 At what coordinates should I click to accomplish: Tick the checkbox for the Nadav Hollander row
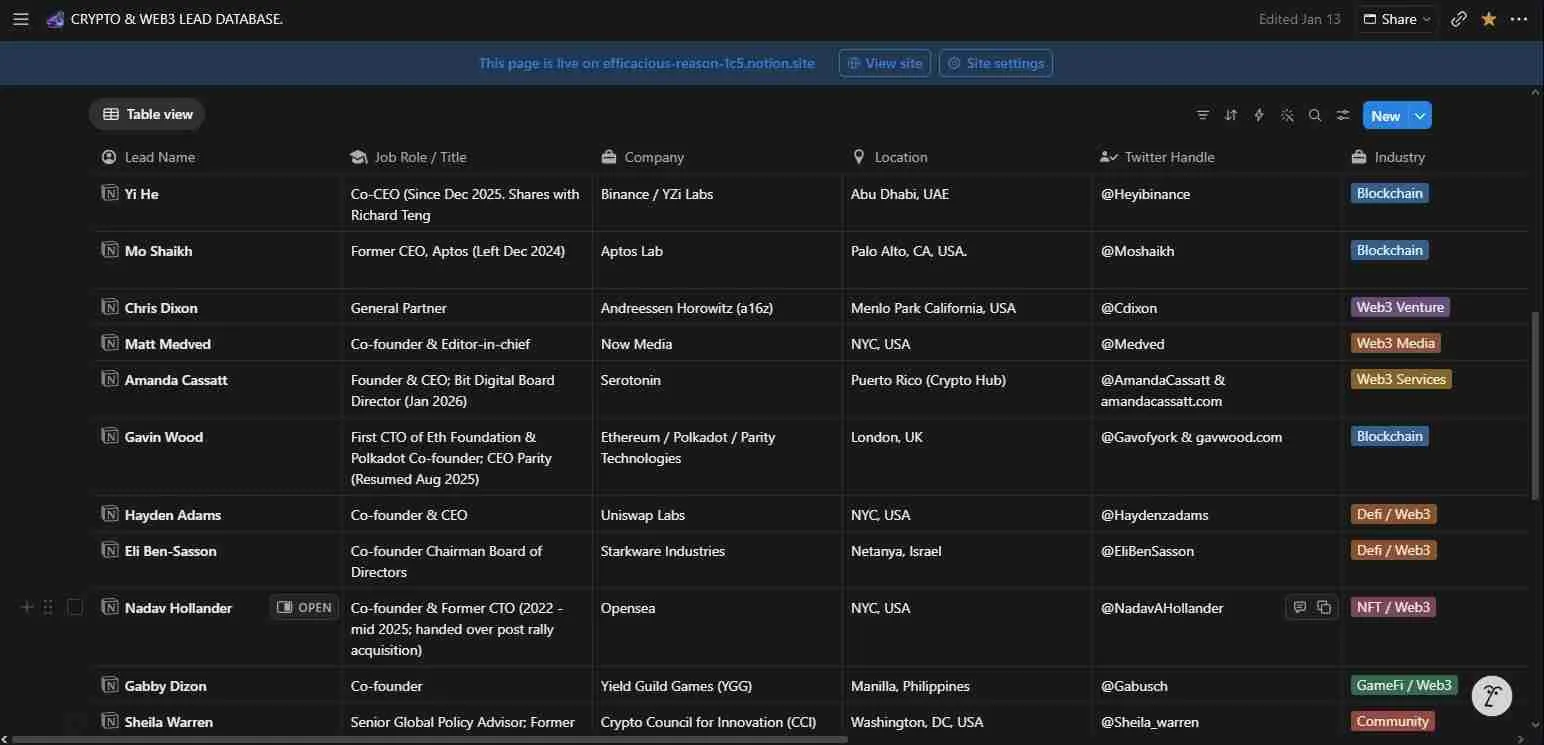tap(75, 607)
